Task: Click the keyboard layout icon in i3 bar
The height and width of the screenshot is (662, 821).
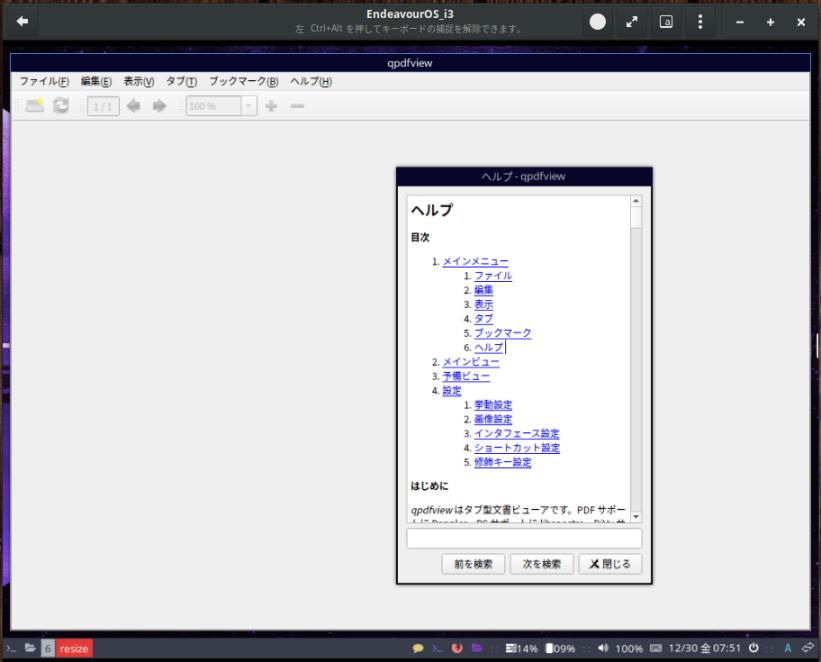Action: pyautogui.click(x=656, y=648)
